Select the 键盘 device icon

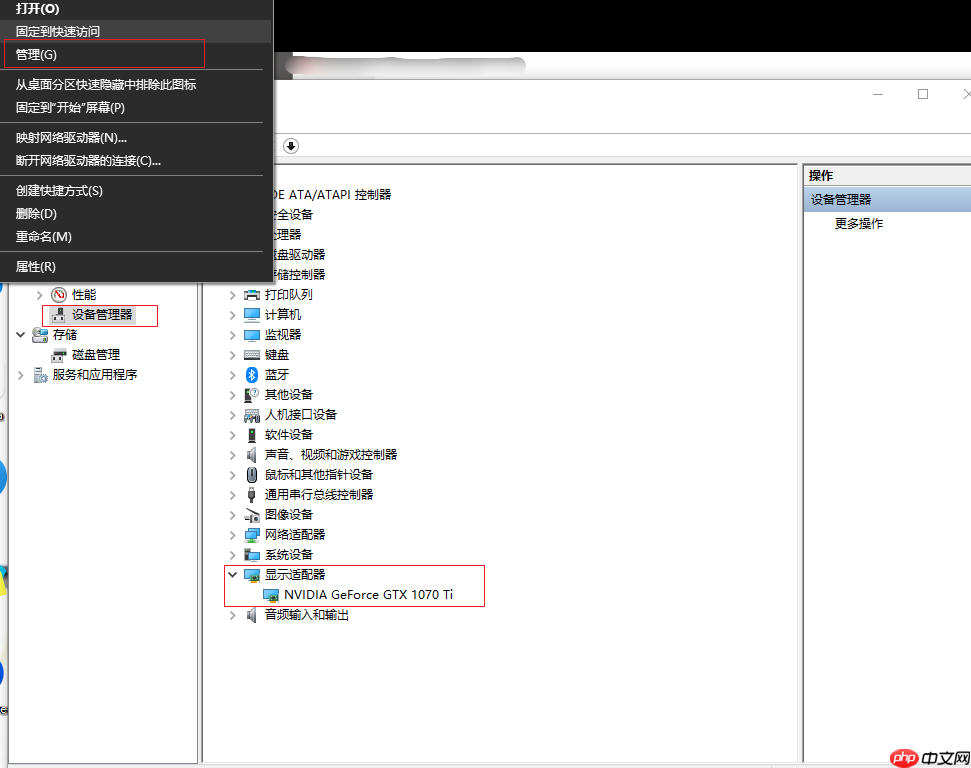click(x=250, y=354)
